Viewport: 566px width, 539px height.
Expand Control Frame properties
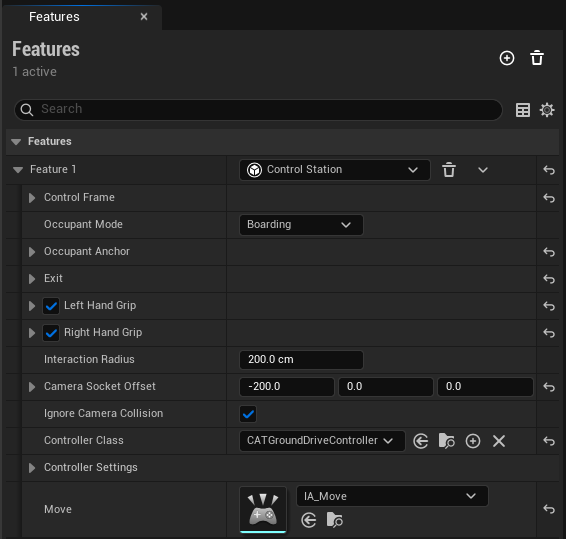point(32,198)
